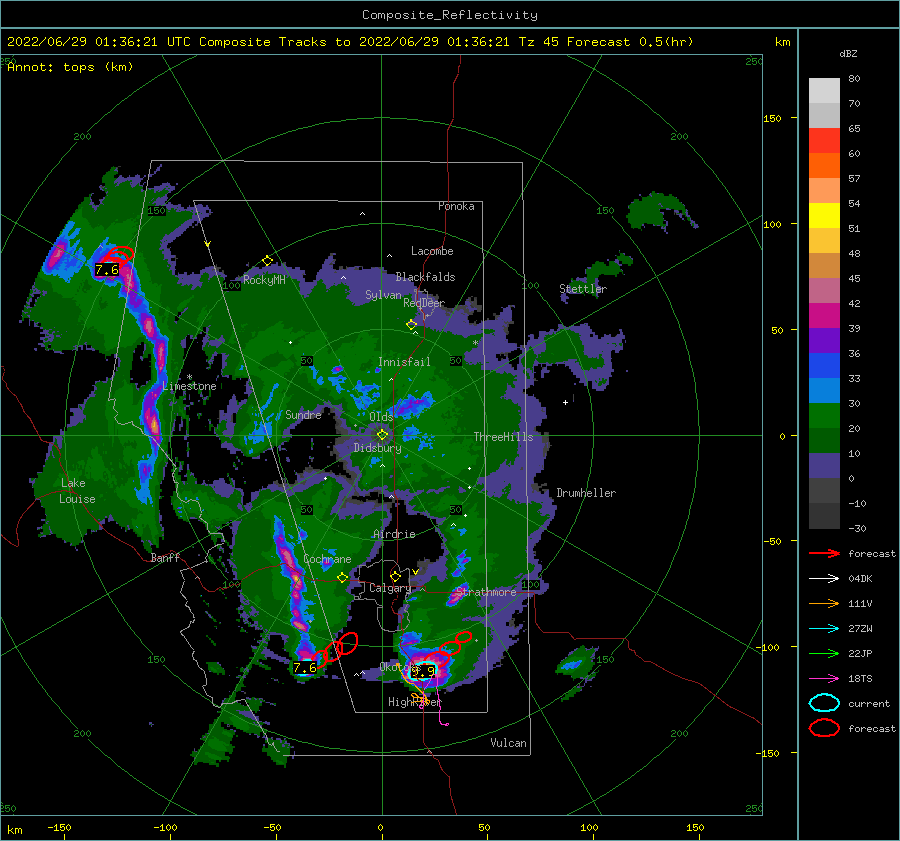Click the cyan 'current' ellipse legend icon
Viewport: 900px width, 841px height.
[x=824, y=703]
